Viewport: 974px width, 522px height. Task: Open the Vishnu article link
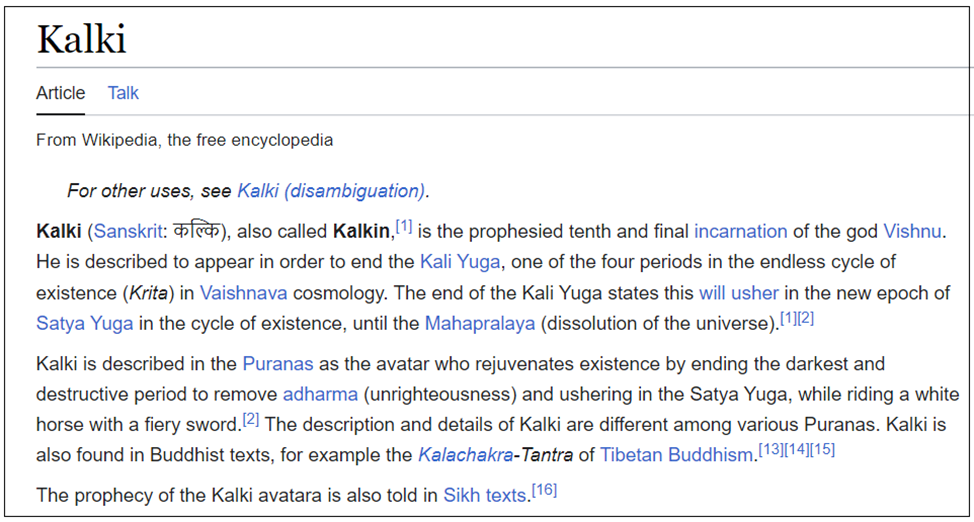913,232
